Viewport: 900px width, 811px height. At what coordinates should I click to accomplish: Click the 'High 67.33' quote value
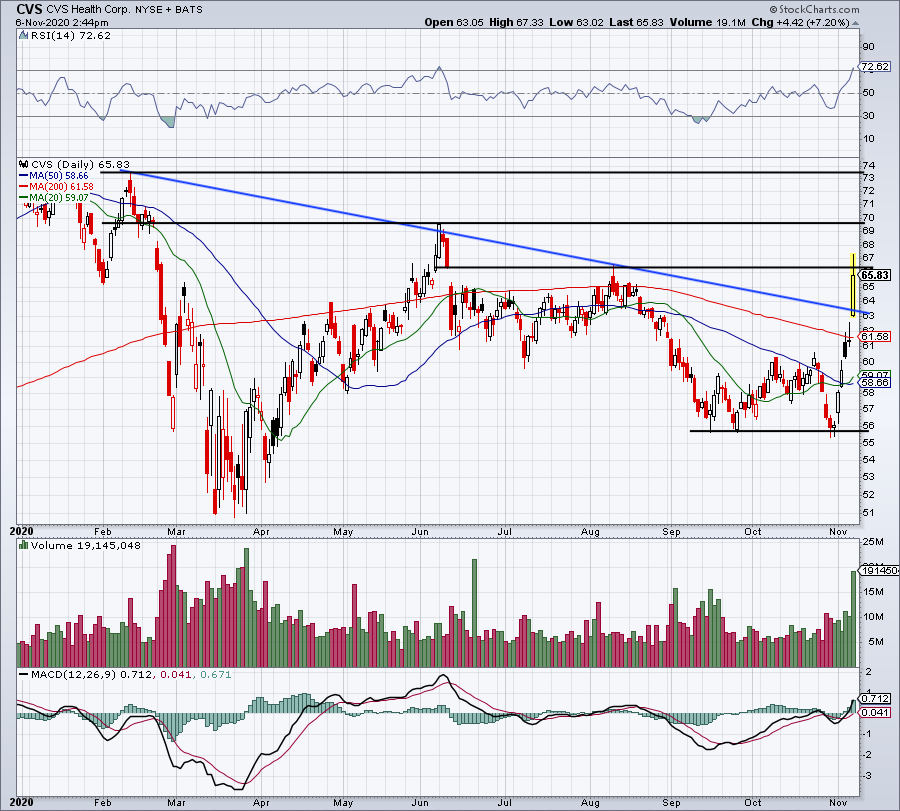pos(516,22)
